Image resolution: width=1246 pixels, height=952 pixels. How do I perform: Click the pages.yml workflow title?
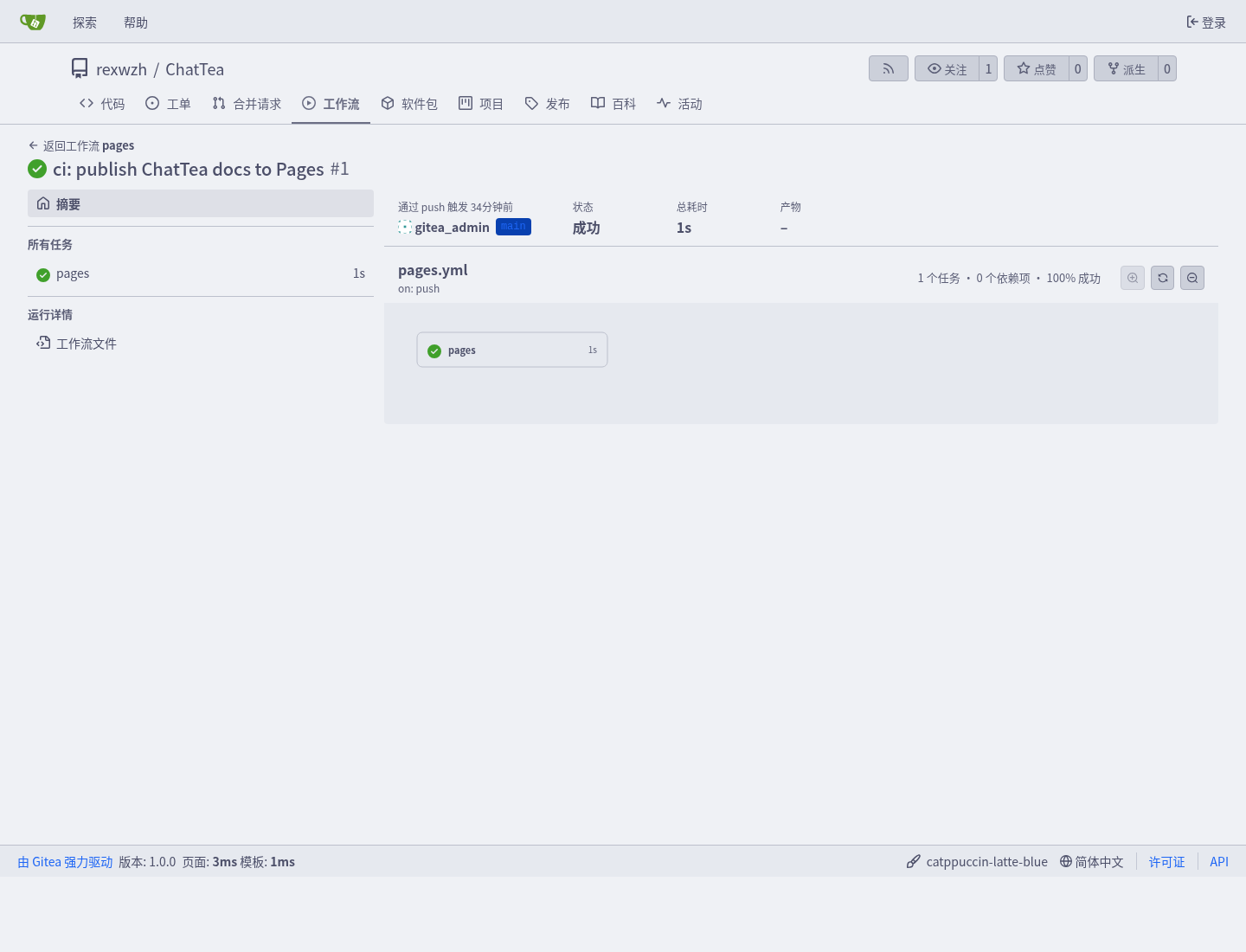pos(433,270)
